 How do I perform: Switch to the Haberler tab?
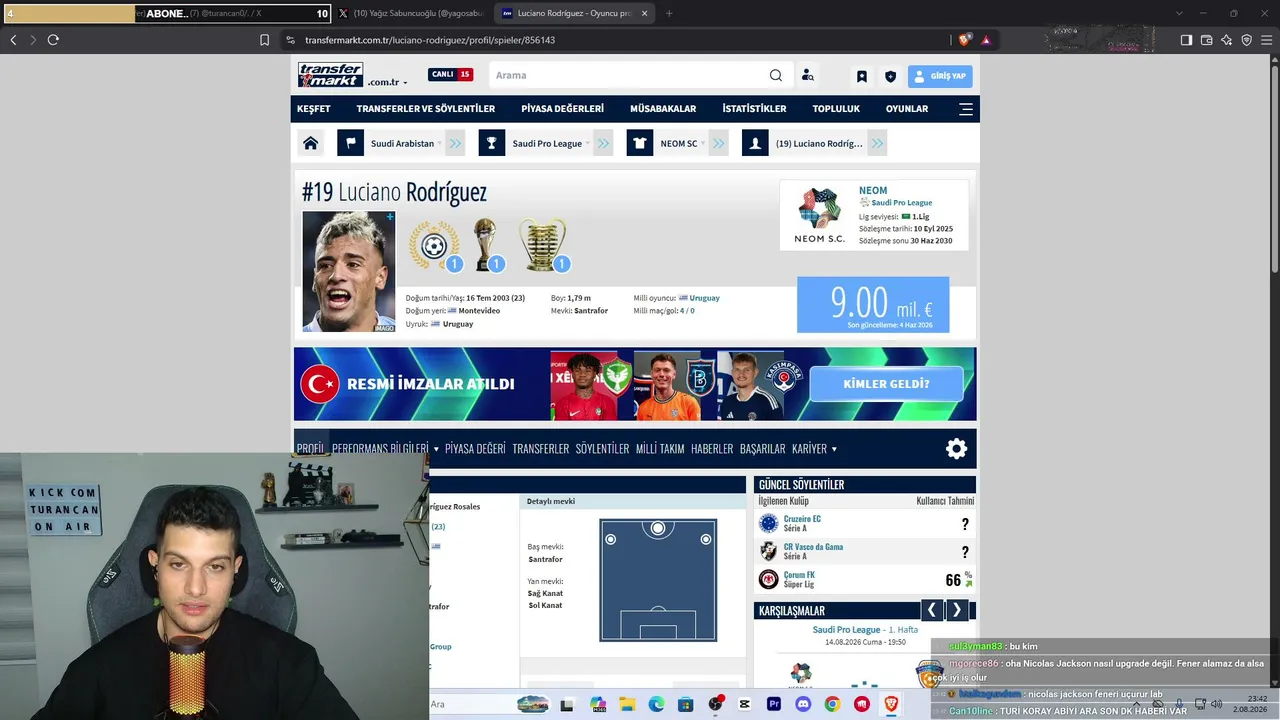tap(712, 449)
